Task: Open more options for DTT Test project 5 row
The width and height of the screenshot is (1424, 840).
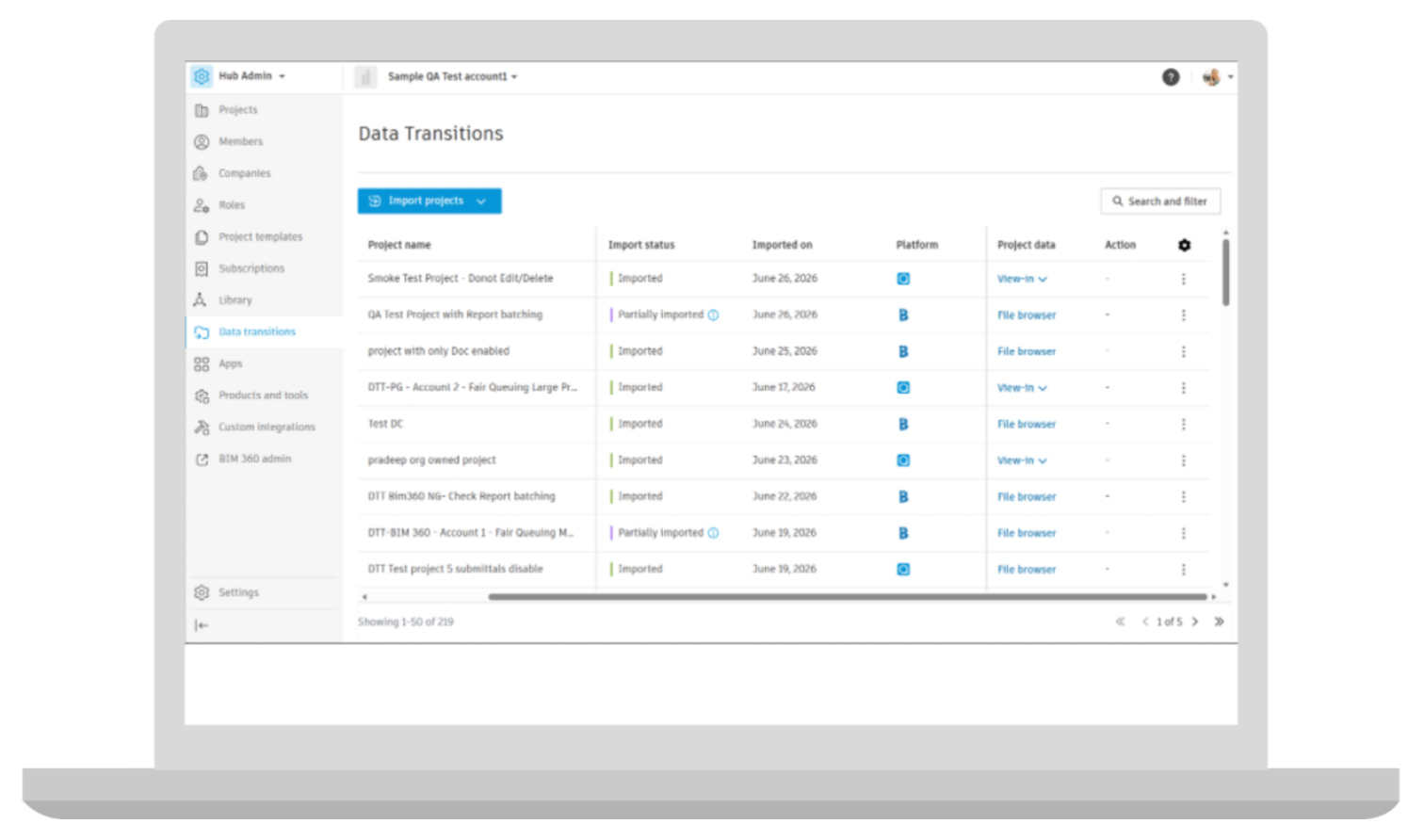Action: [x=1184, y=570]
